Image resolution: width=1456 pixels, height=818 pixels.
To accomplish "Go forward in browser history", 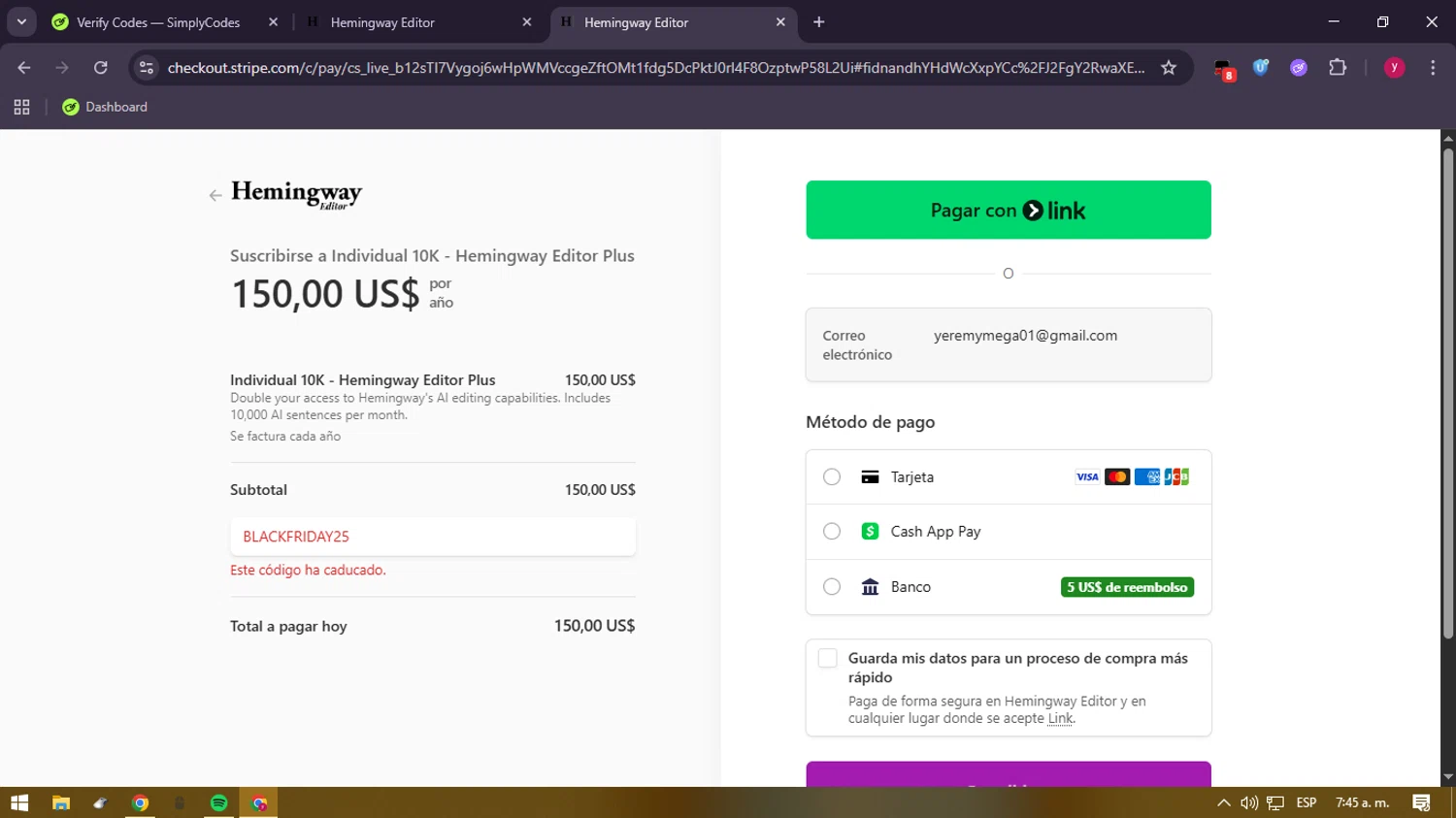I will [x=62, y=67].
